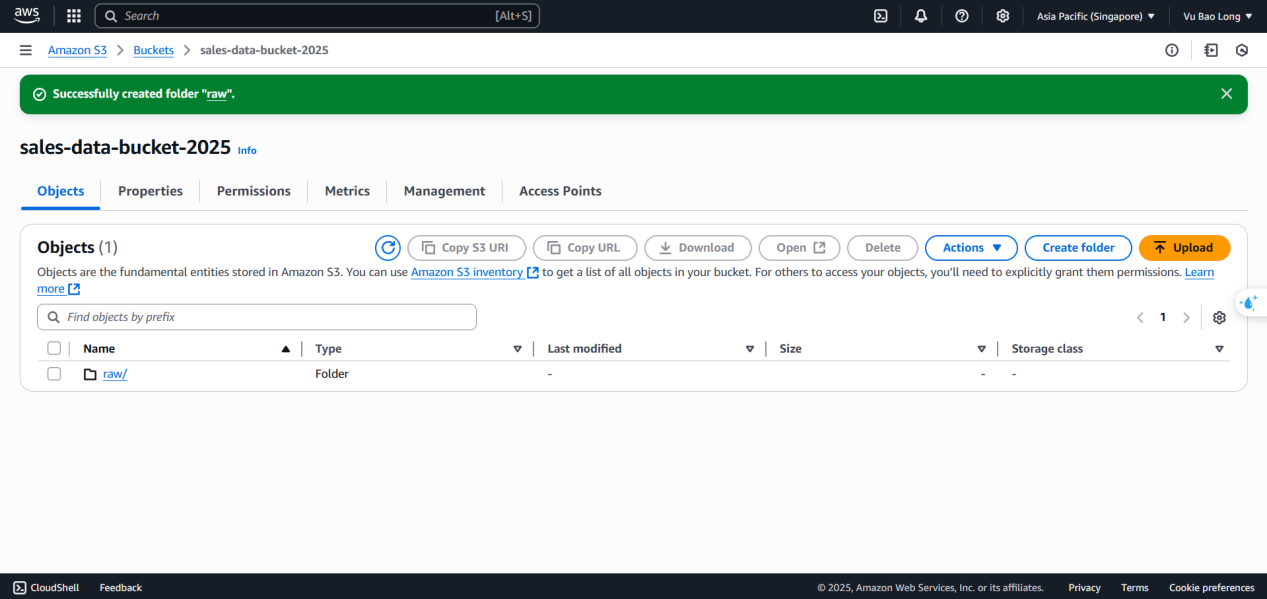The width and height of the screenshot is (1267, 599).
Task: Sort by the Type column arrow
Action: pyautogui.click(x=517, y=349)
